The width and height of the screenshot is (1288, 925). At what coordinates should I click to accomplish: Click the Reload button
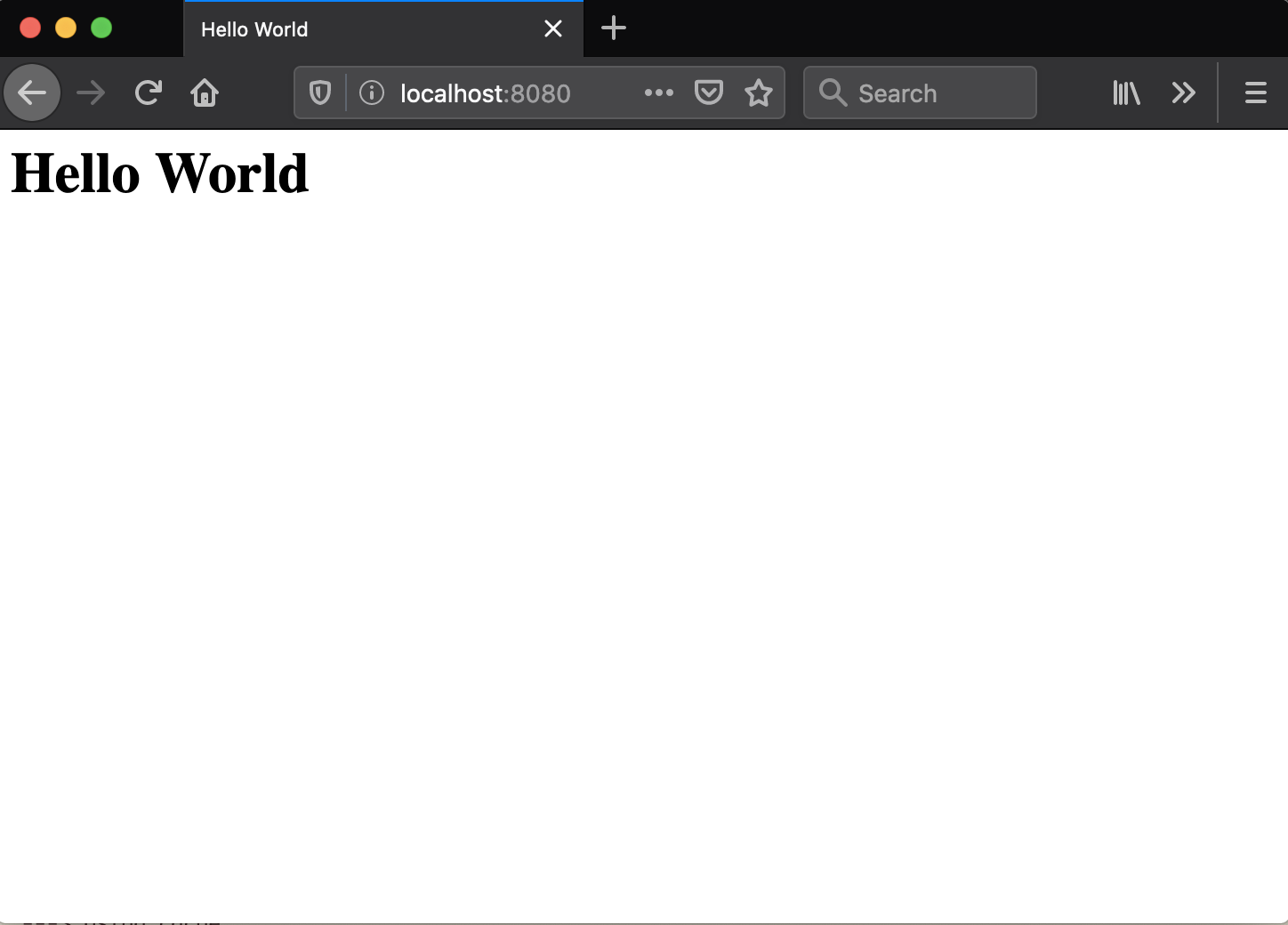[x=148, y=92]
